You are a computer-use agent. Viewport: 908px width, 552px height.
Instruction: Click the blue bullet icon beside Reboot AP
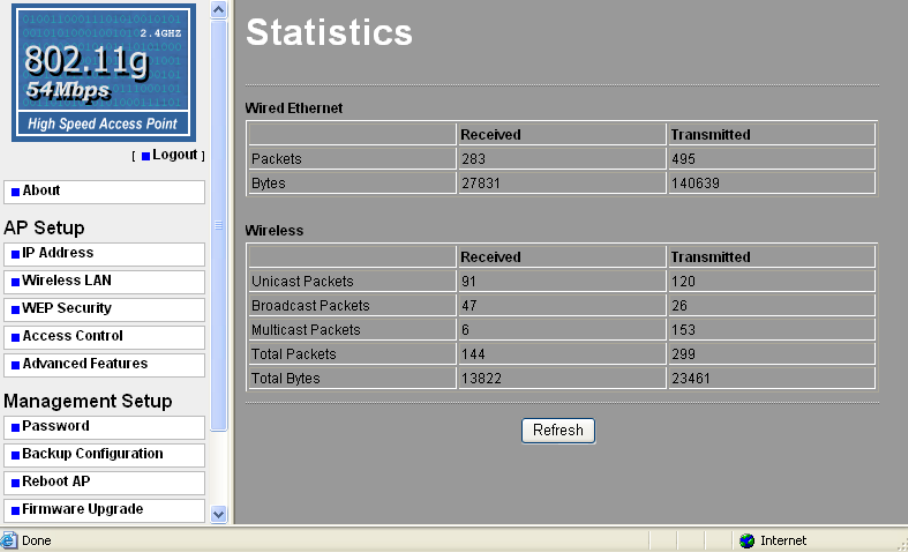pyautogui.click(x=16, y=483)
